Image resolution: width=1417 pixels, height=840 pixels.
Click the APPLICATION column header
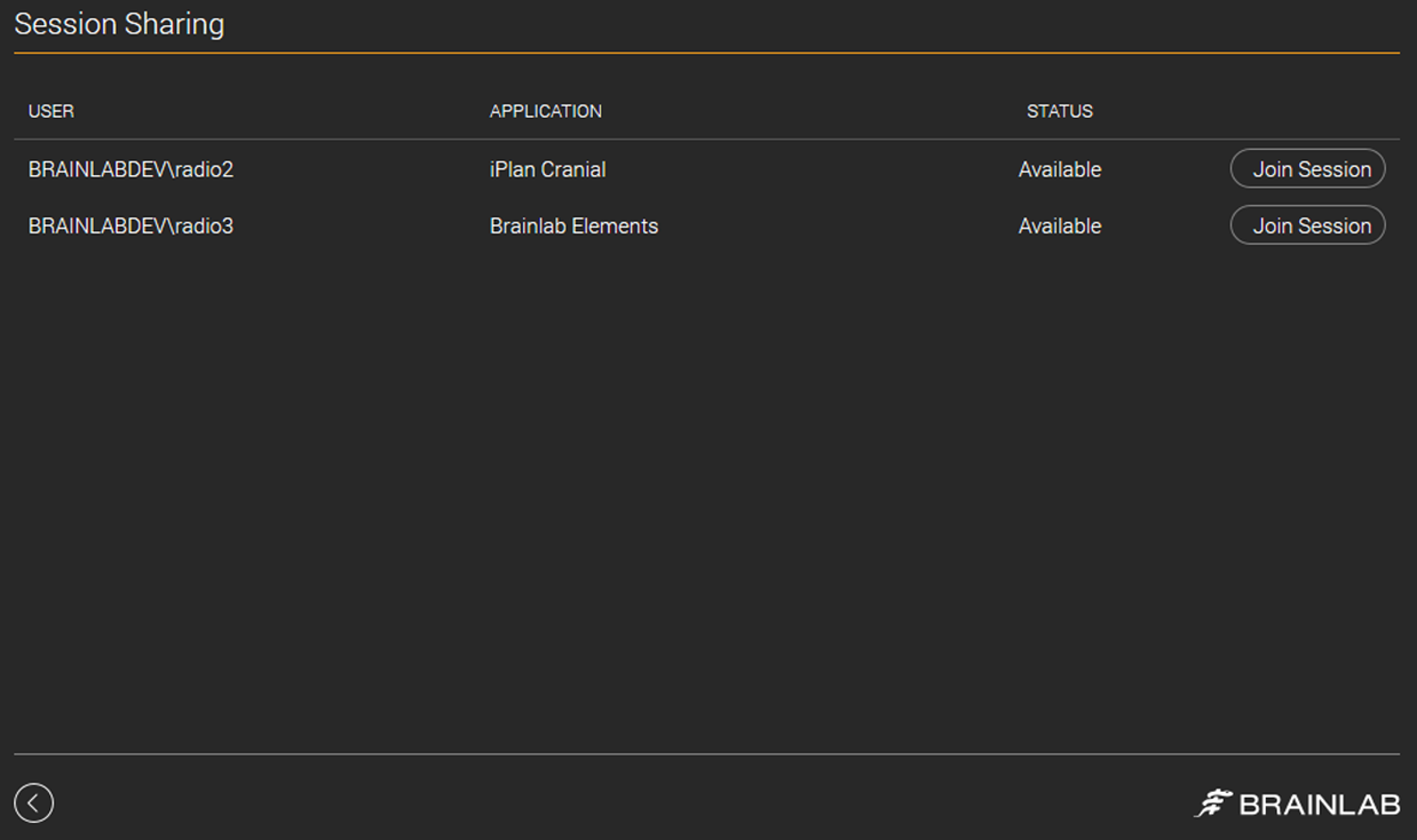[546, 112]
